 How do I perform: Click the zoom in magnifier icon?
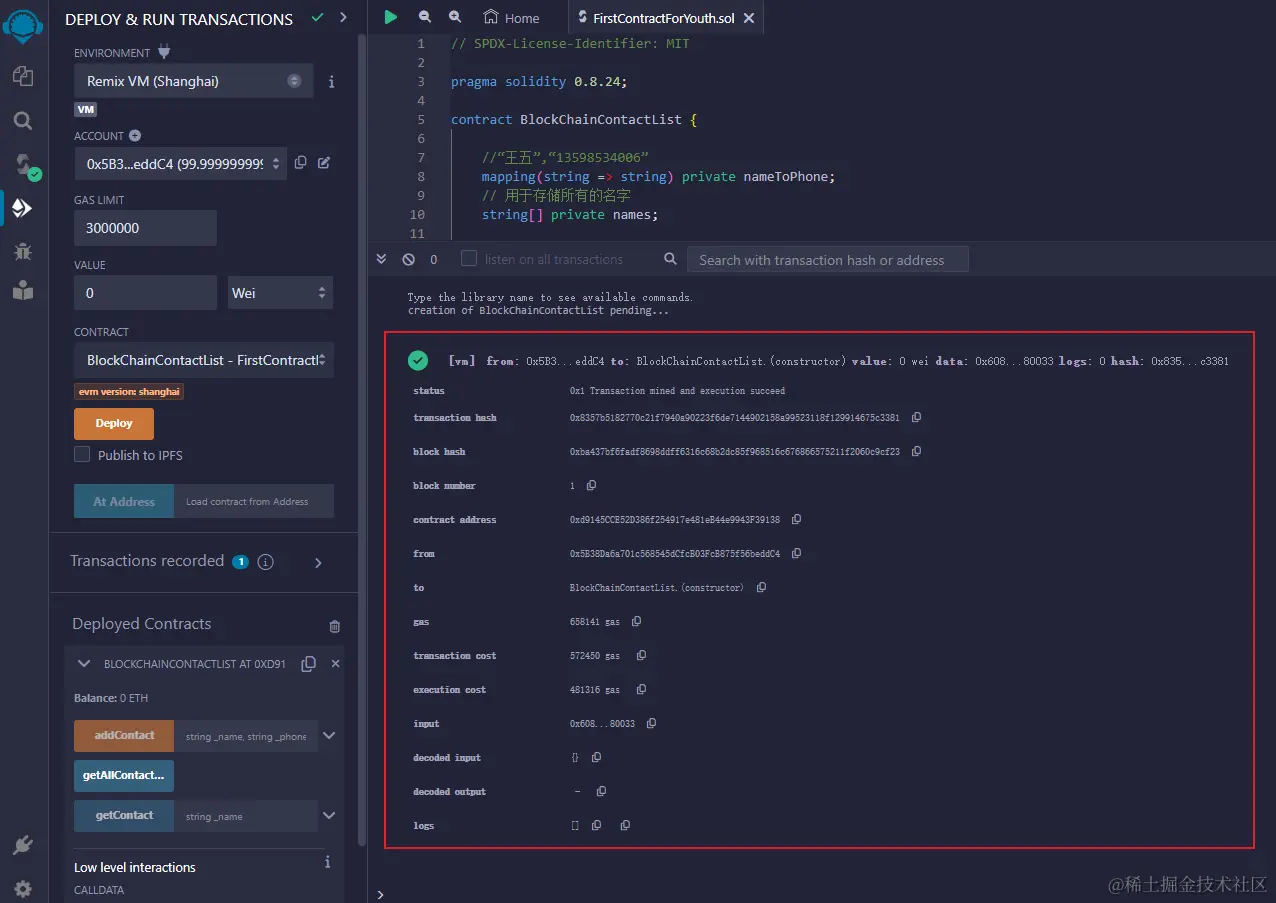(x=455, y=17)
